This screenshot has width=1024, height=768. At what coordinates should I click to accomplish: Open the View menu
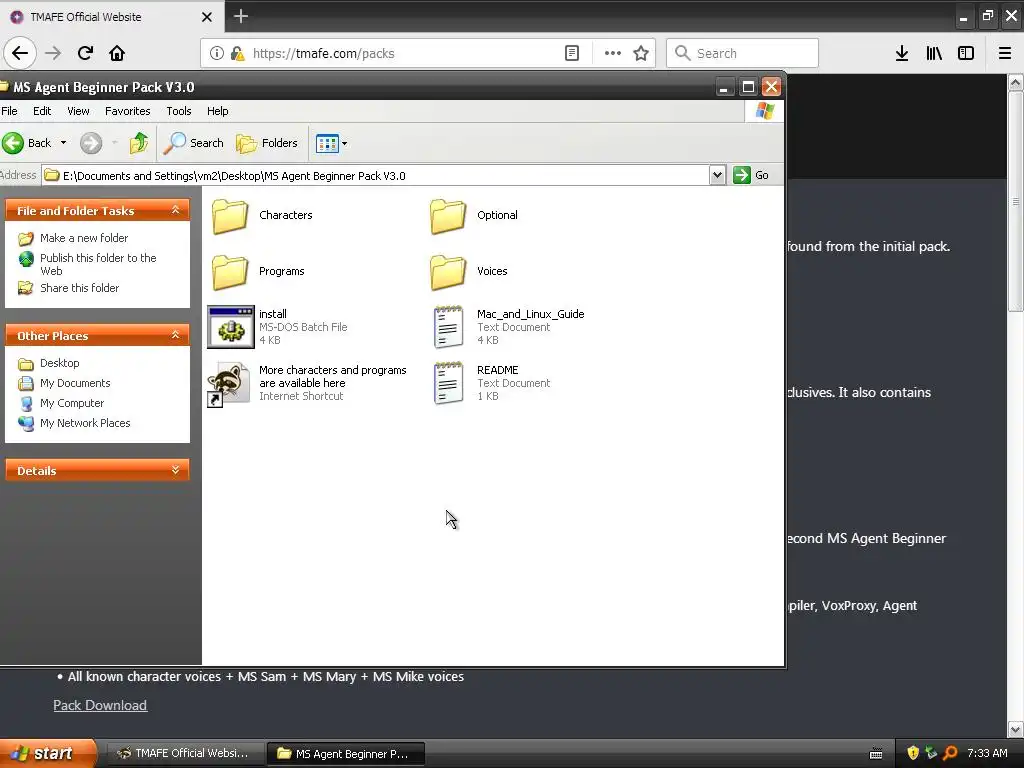click(78, 111)
